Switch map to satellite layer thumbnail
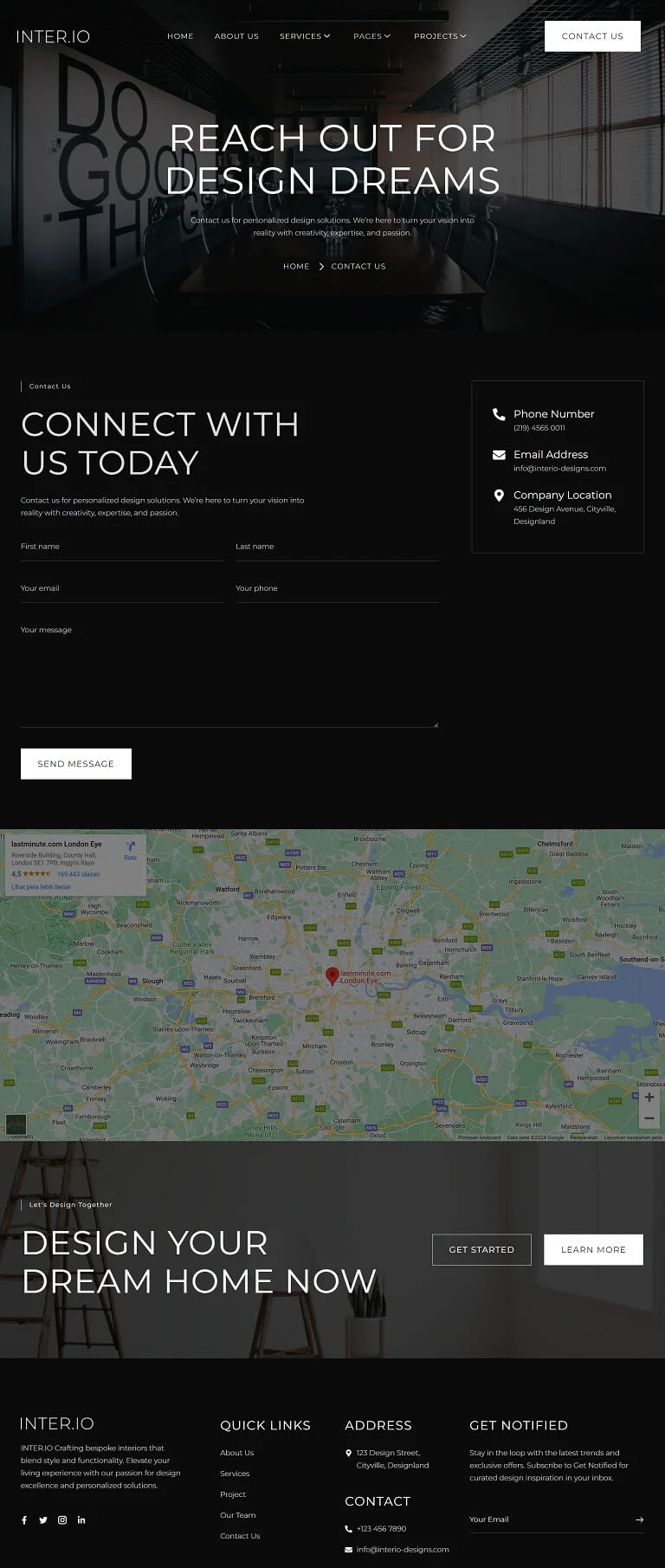Screen dimensions: 665x1568 (16, 1124)
